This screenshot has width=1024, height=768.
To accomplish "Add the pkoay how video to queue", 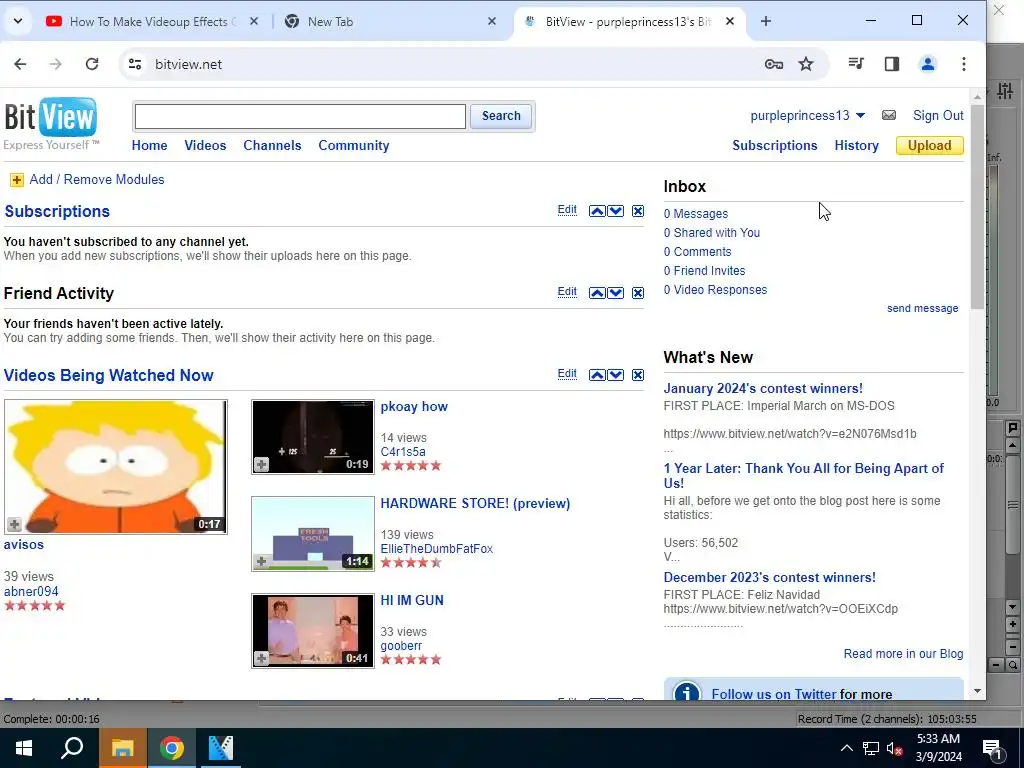I will [x=261, y=464].
